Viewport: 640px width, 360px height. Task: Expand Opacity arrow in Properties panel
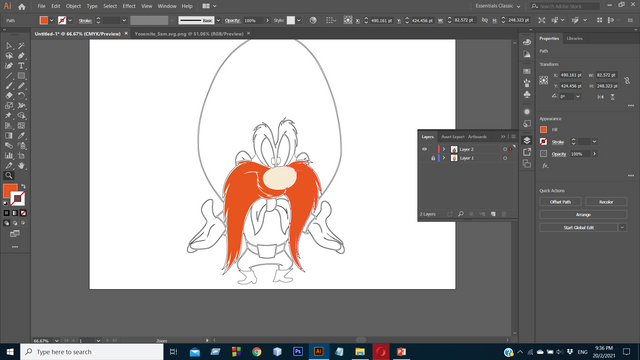tap(594, 154)
